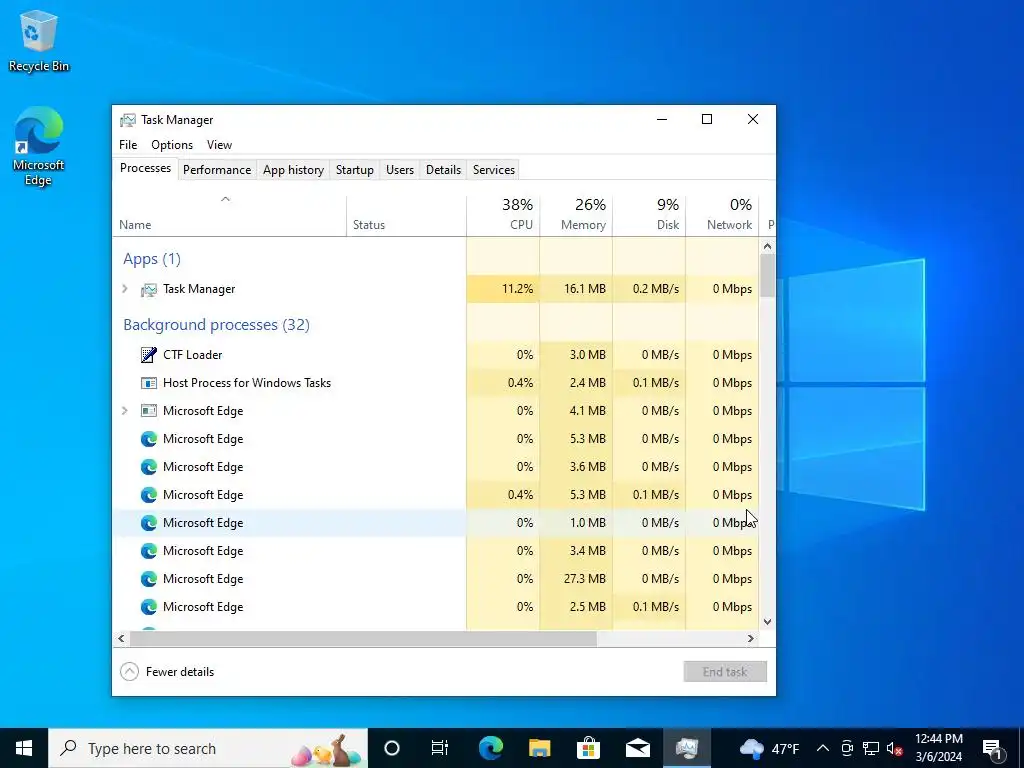The height and width of the screenshot is (768, 1024).
Task: Expand the Task Manager app row
Action: (x=125, y=289)
